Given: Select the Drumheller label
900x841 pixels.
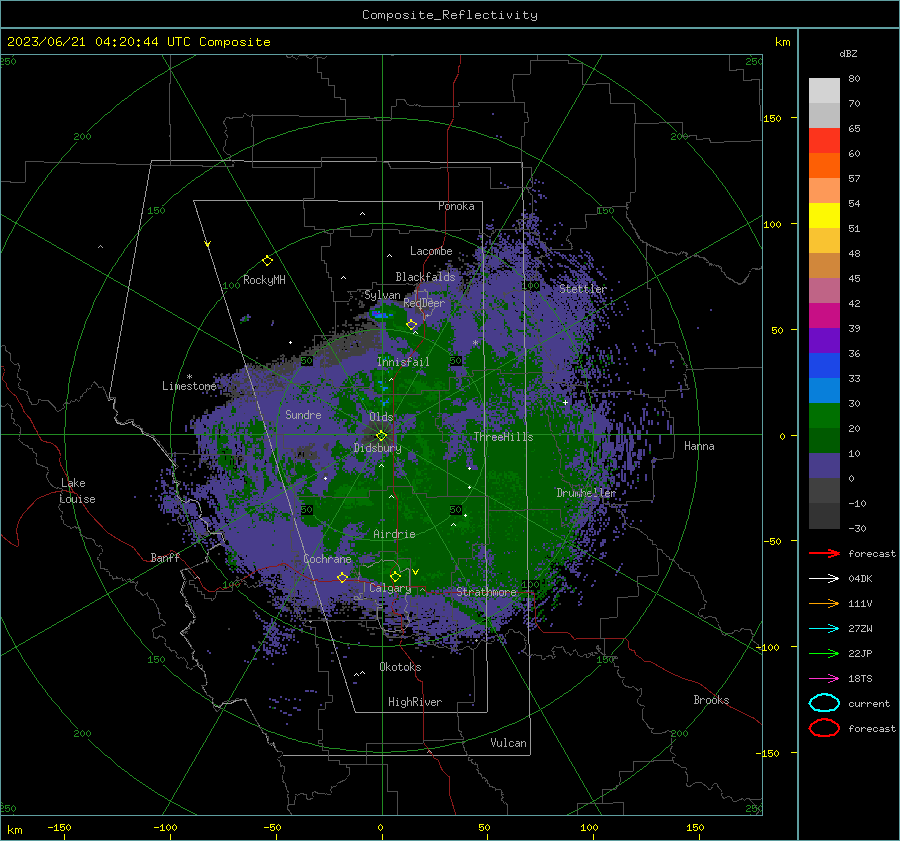Looking at the screenshot, I should point(586,493).
